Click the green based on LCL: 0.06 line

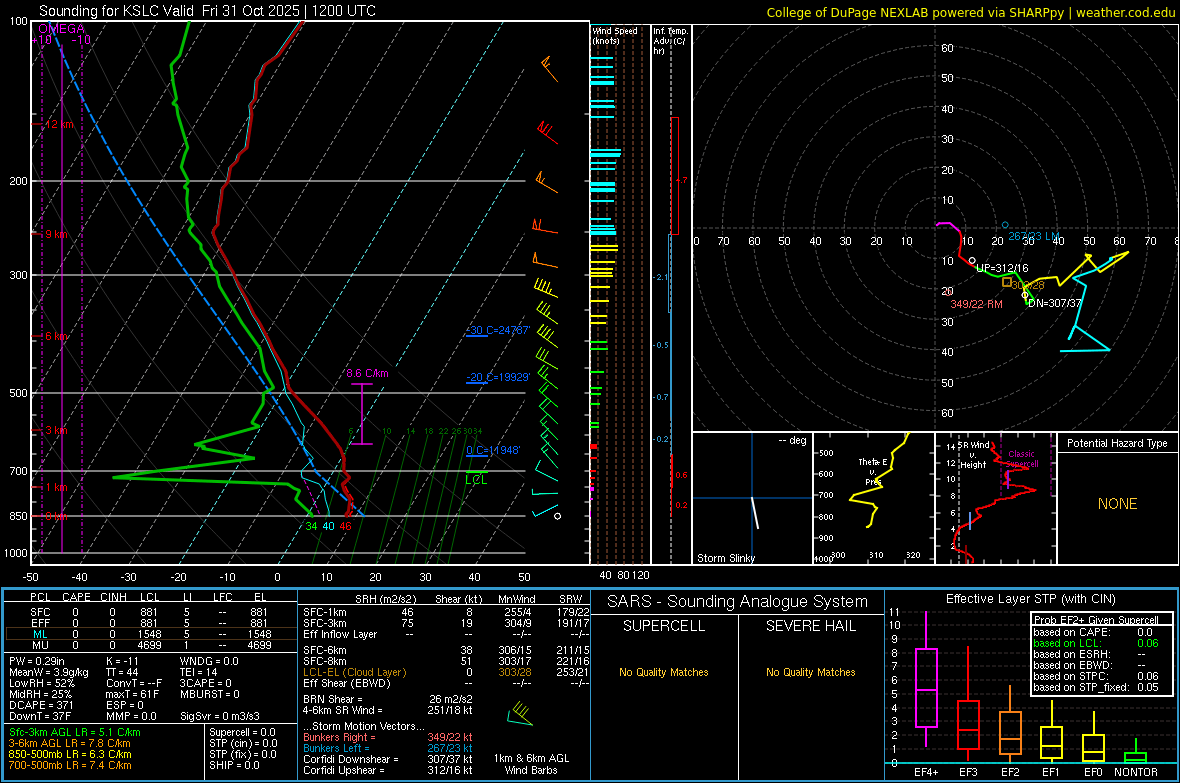pyautogui.click(x=1096, y=643)
